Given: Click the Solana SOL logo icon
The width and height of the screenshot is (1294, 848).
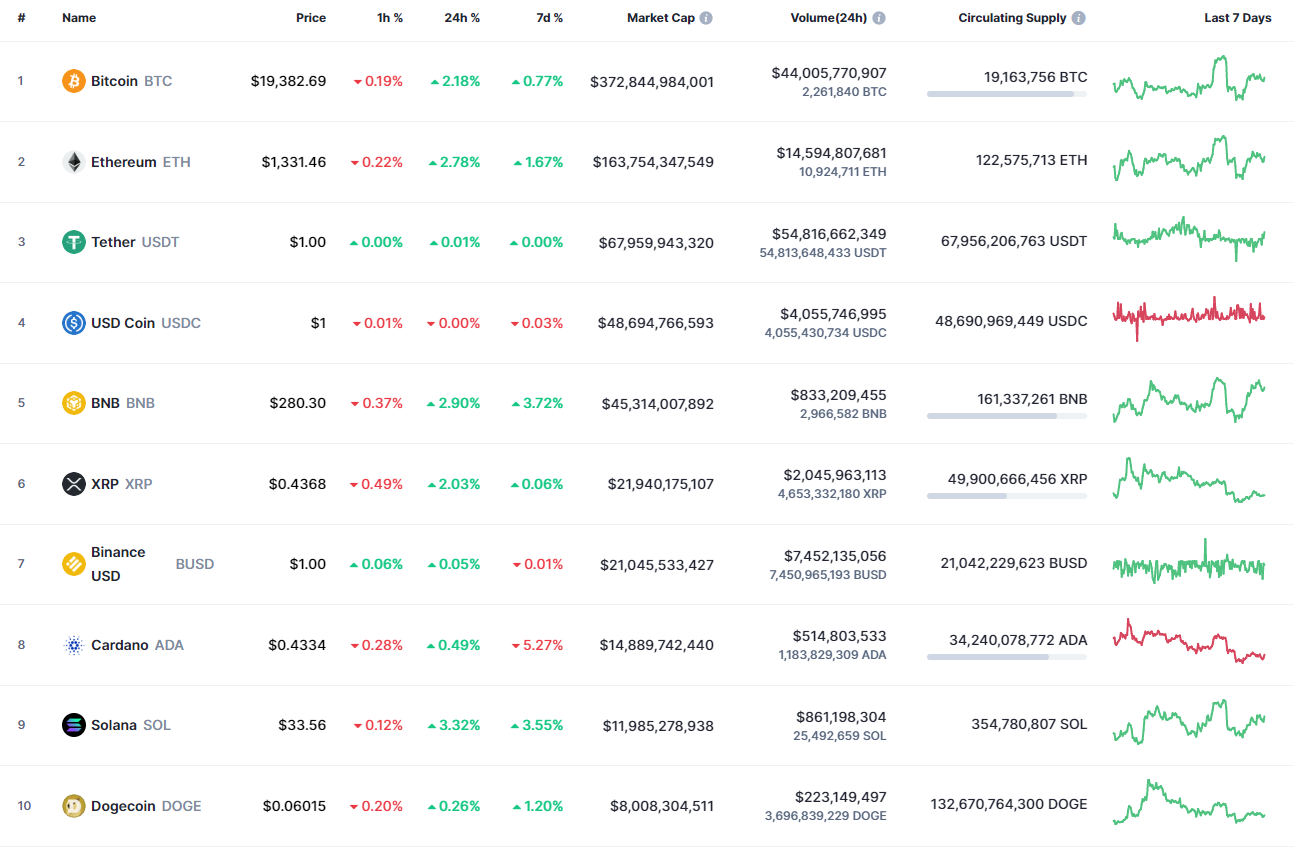Looking at the screenshot, I should coord(73,725).
